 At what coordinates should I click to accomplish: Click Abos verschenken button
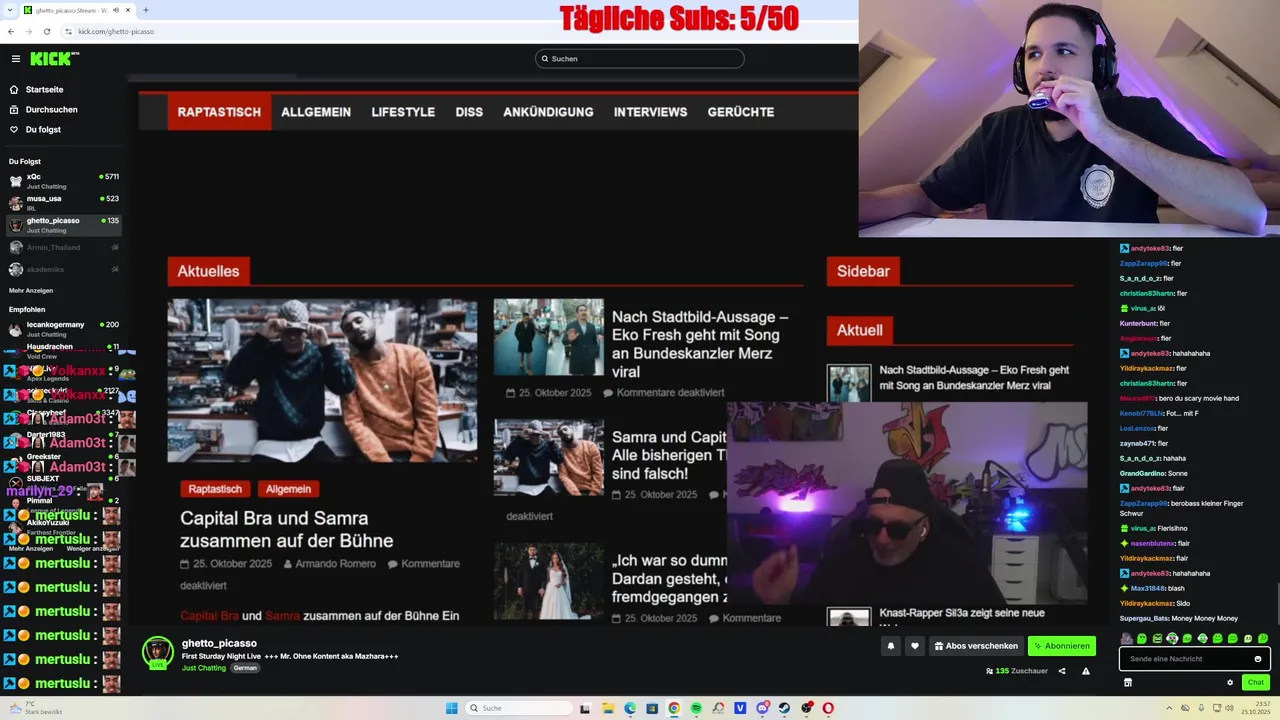tap(976, 646)
